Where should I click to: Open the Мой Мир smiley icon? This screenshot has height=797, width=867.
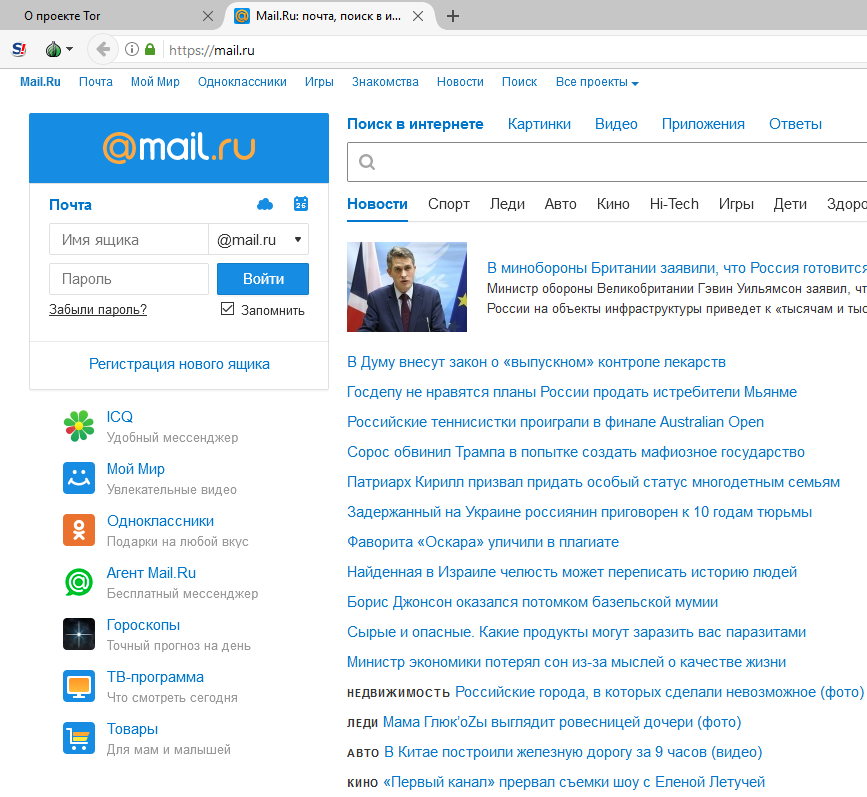pyautogui.click(x=79, y=478)
